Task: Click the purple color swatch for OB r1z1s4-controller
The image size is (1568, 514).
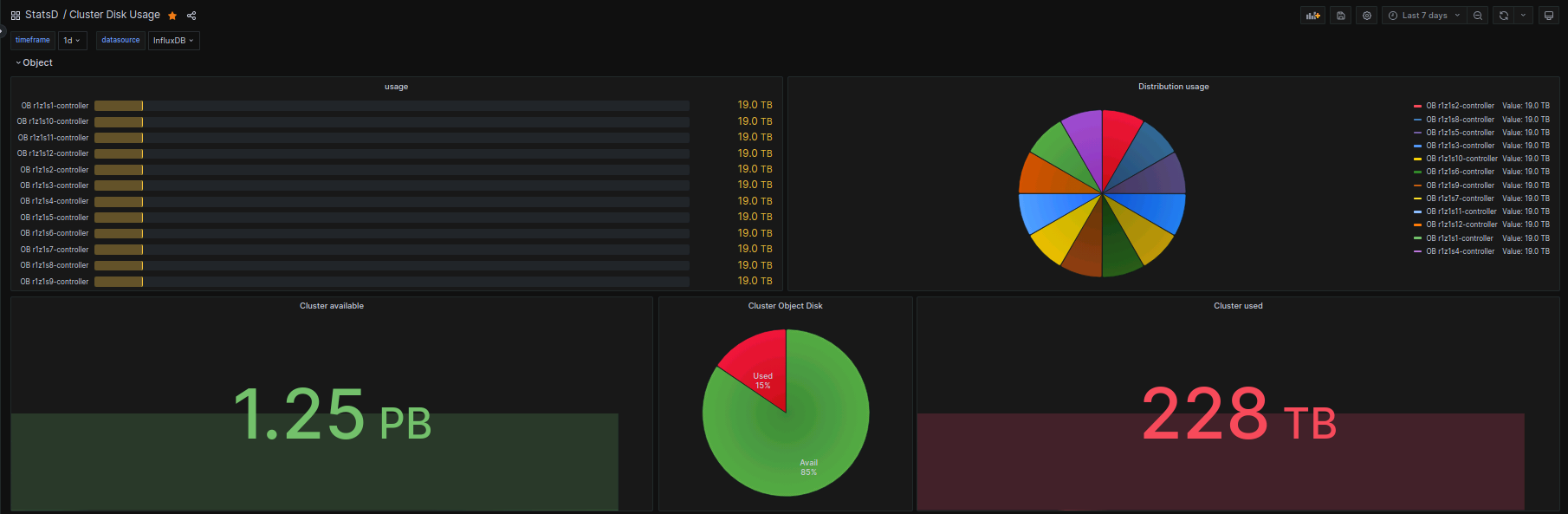Action: [1417, 251]
